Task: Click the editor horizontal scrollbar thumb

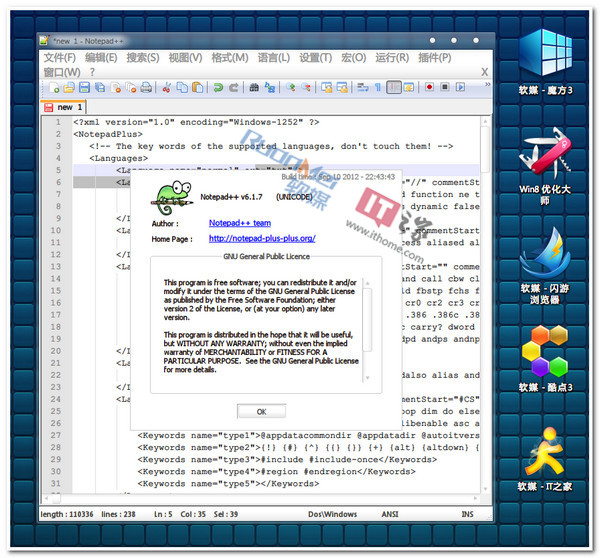Action: 56,498
